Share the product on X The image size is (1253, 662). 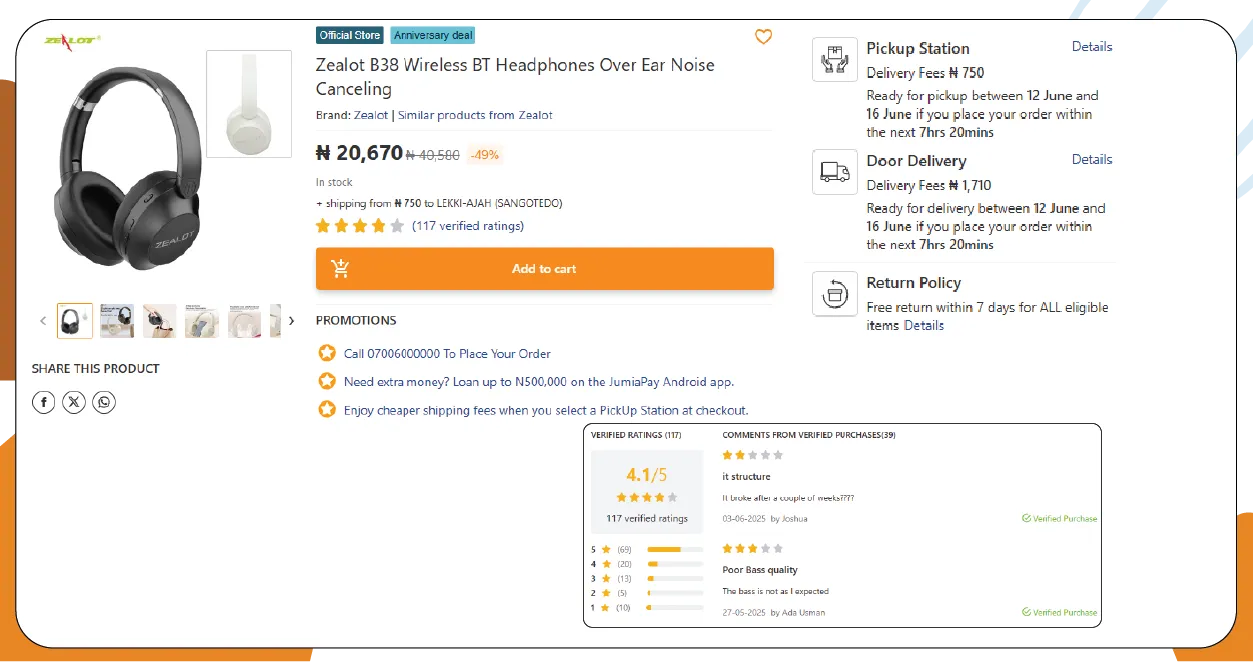click(74, 401)
